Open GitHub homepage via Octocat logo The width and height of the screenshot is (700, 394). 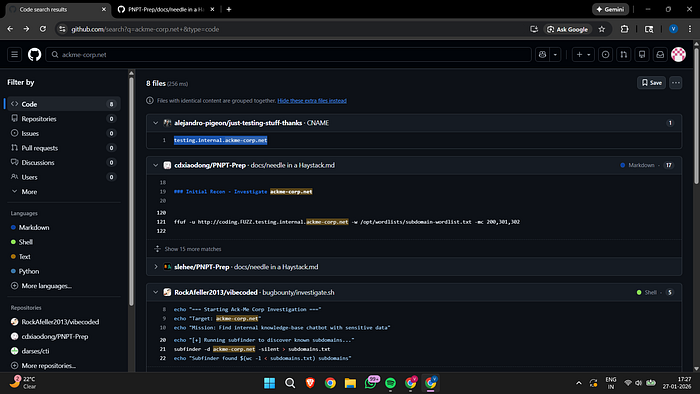pos(34,54)
